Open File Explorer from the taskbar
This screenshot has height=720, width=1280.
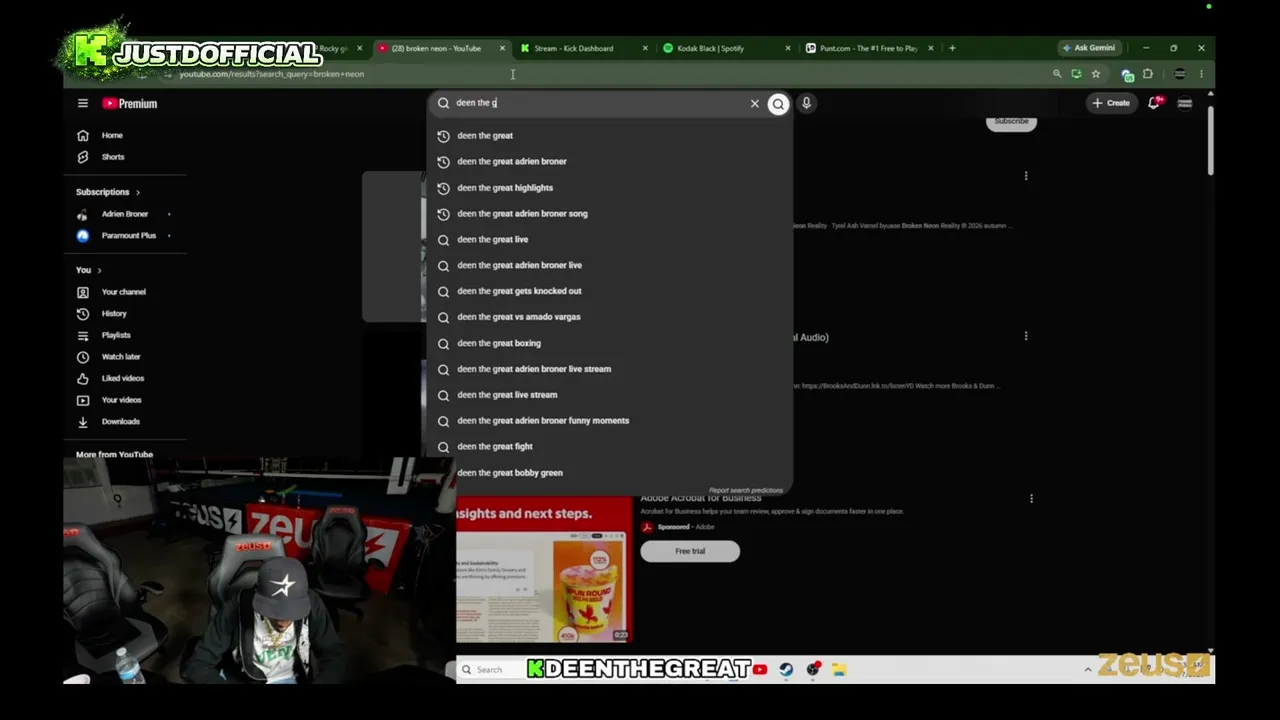(839, 670)
